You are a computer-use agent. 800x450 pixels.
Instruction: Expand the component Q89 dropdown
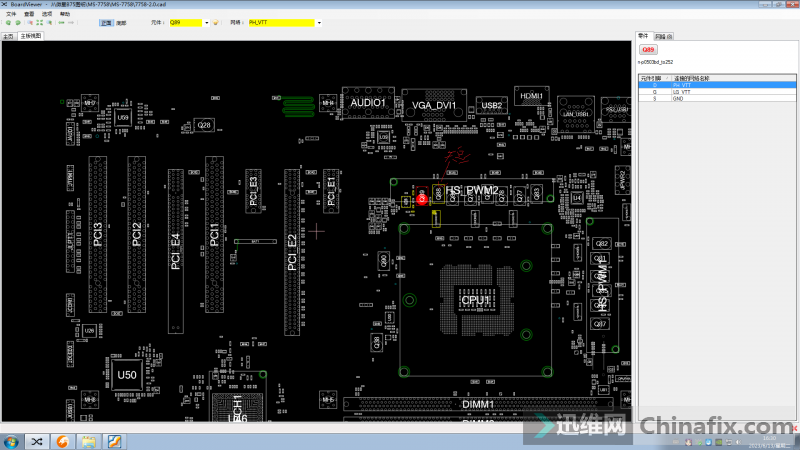click(206, 21)
